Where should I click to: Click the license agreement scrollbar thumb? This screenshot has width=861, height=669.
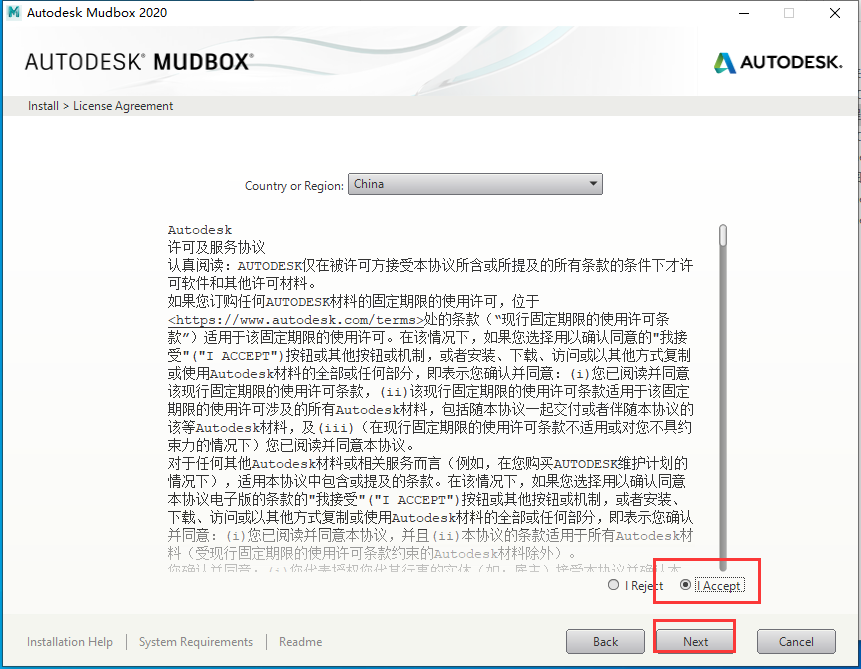point(723,235)
